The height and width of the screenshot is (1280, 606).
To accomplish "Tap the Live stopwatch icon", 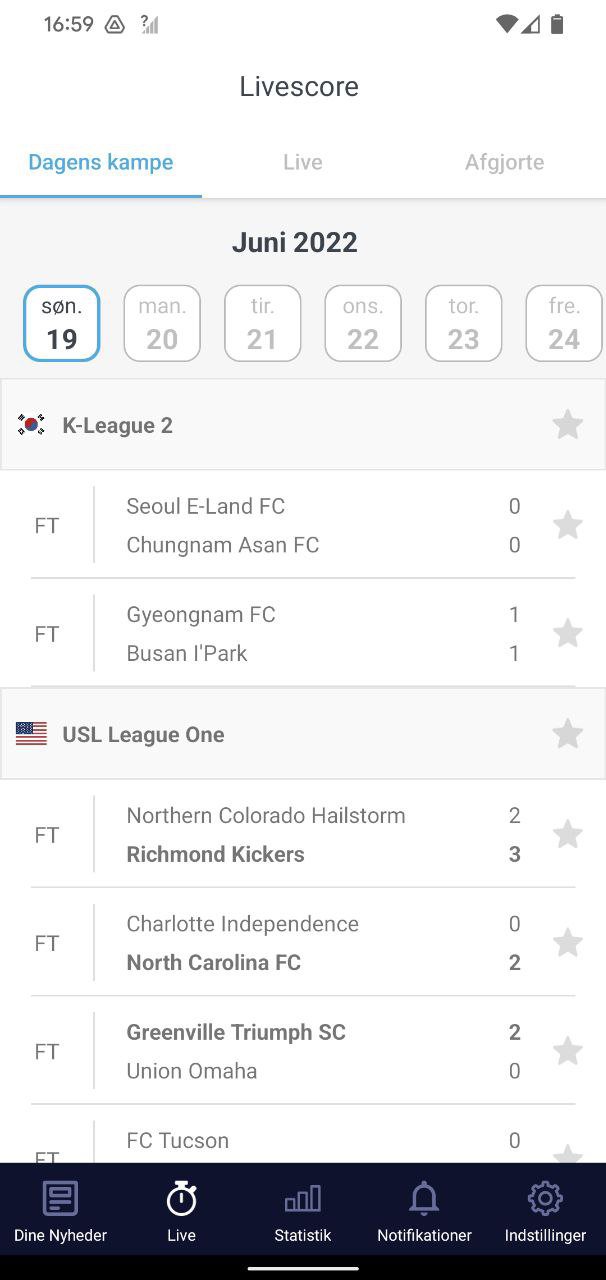I will pos(181,1198).
